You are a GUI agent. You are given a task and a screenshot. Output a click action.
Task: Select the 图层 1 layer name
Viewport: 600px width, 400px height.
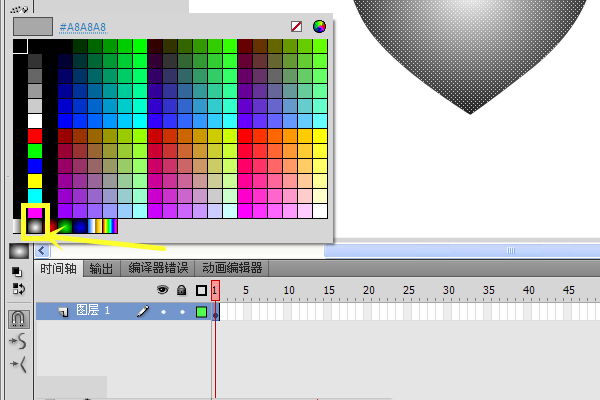click(93, 310)
